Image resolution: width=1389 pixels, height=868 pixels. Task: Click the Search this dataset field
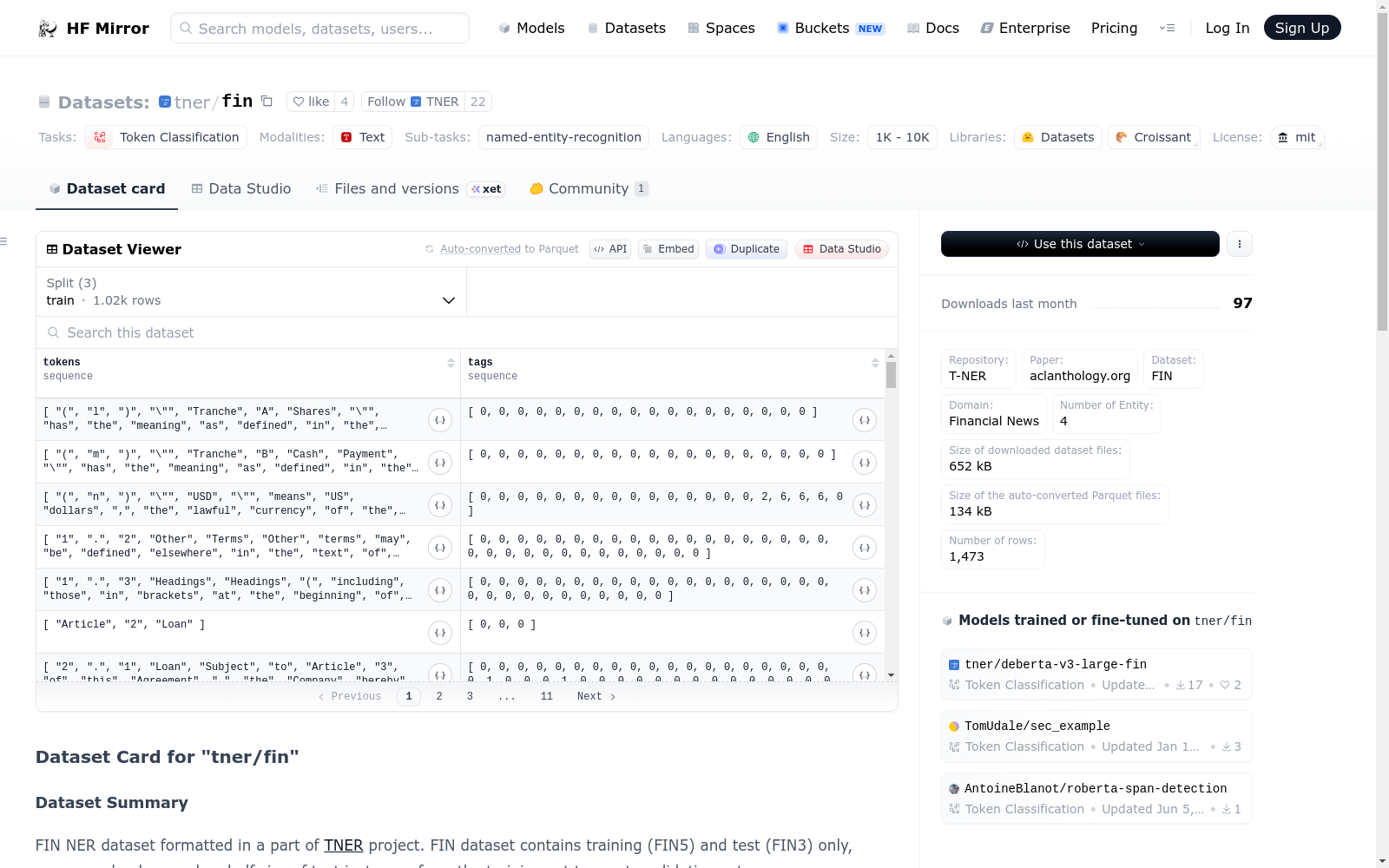point(467,332)
